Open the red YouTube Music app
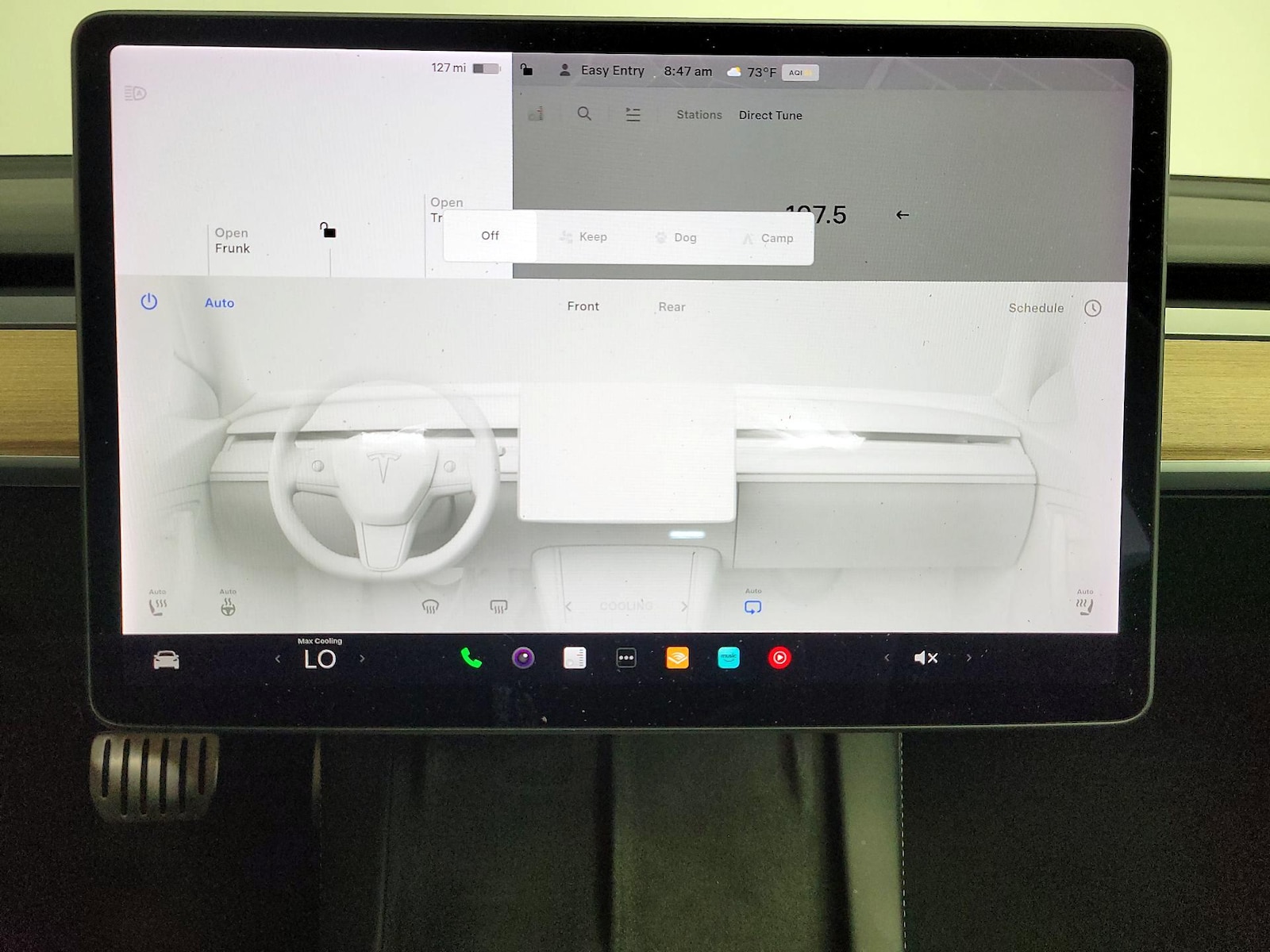Viewport: 1270px width, 952px height. pos(779,658)
